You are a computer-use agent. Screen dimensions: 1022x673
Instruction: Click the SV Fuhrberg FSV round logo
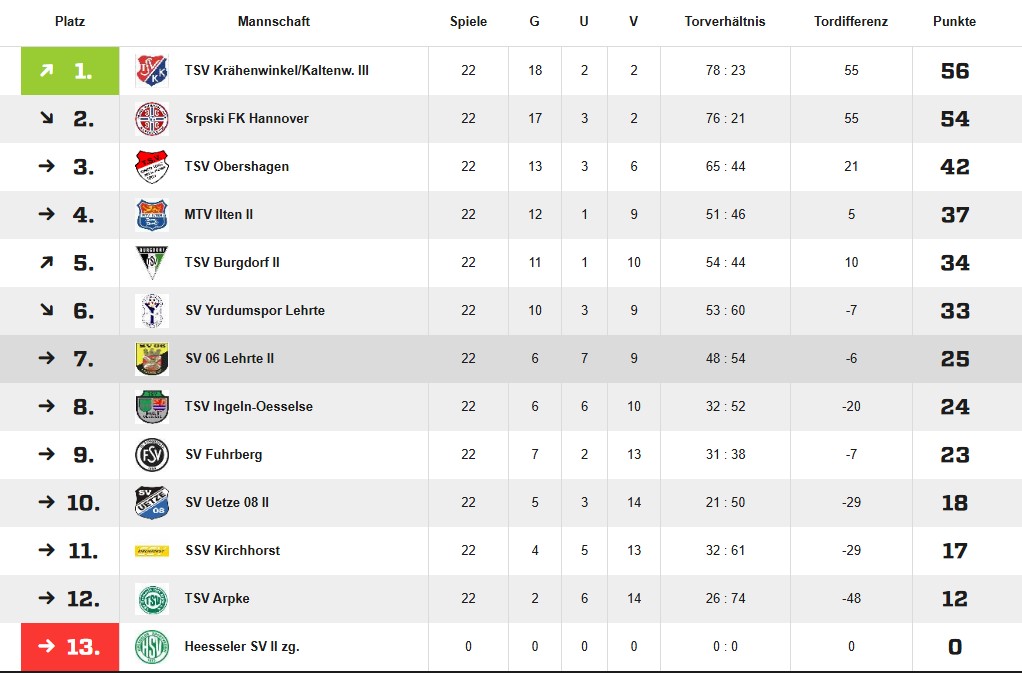coord(152,455)
